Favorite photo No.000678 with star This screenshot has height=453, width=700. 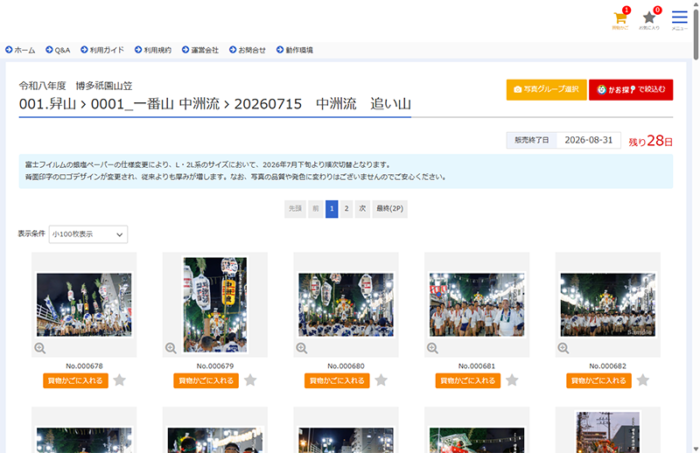[x=119, y=380]
